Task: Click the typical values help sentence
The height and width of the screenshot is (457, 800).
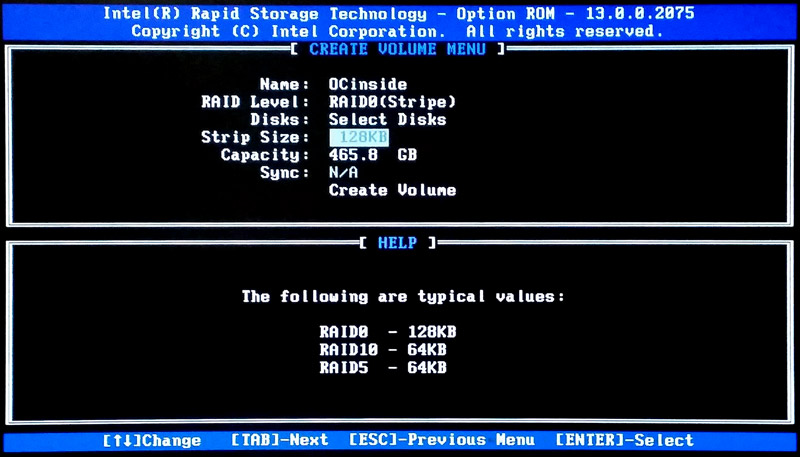Action: tap(403, 296)
